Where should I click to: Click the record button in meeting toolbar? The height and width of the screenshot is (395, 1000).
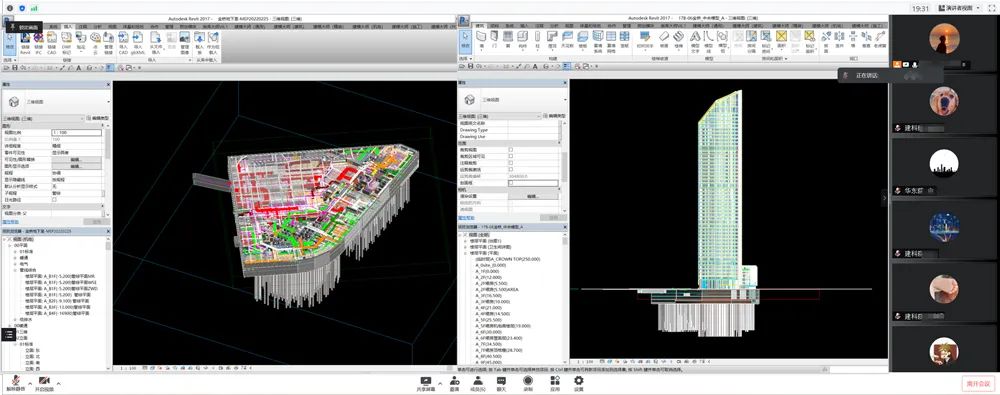[528, 382]
